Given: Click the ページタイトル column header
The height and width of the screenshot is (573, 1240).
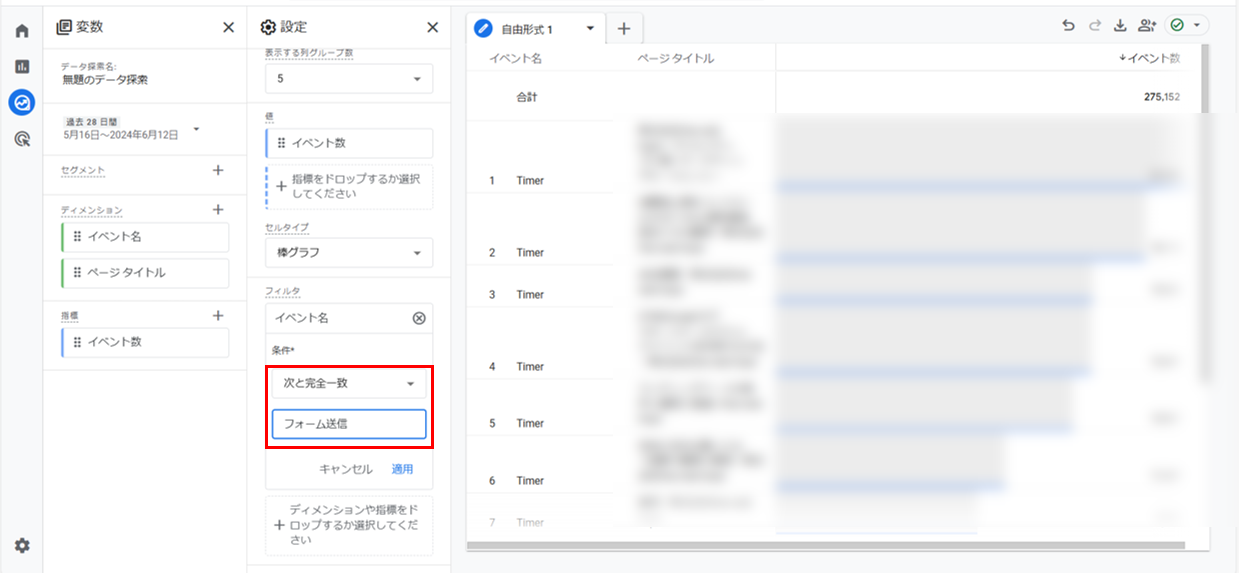Looking at the screenshot, I should tap(675, 59).
